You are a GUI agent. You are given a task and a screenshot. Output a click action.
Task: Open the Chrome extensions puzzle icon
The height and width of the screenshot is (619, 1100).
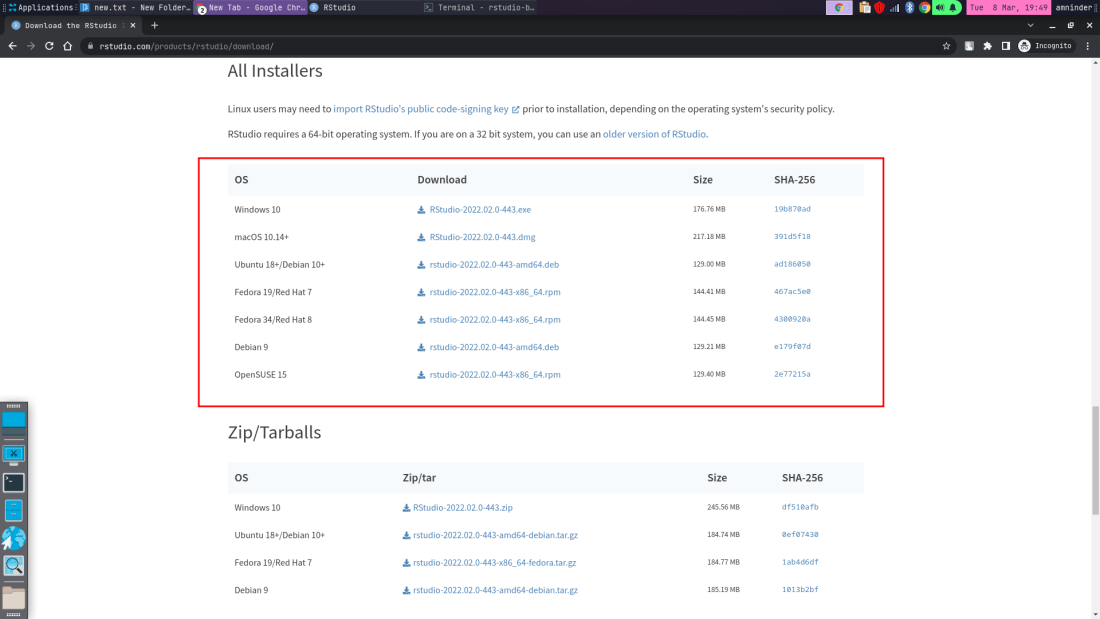[988, 46]
